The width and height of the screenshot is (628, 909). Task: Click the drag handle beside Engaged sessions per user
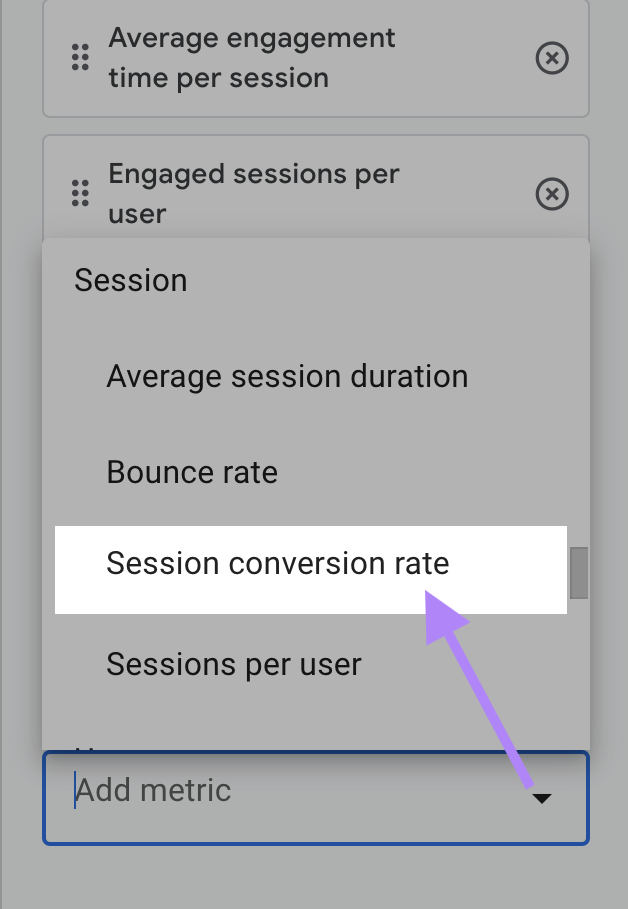[x=80, y=193]
